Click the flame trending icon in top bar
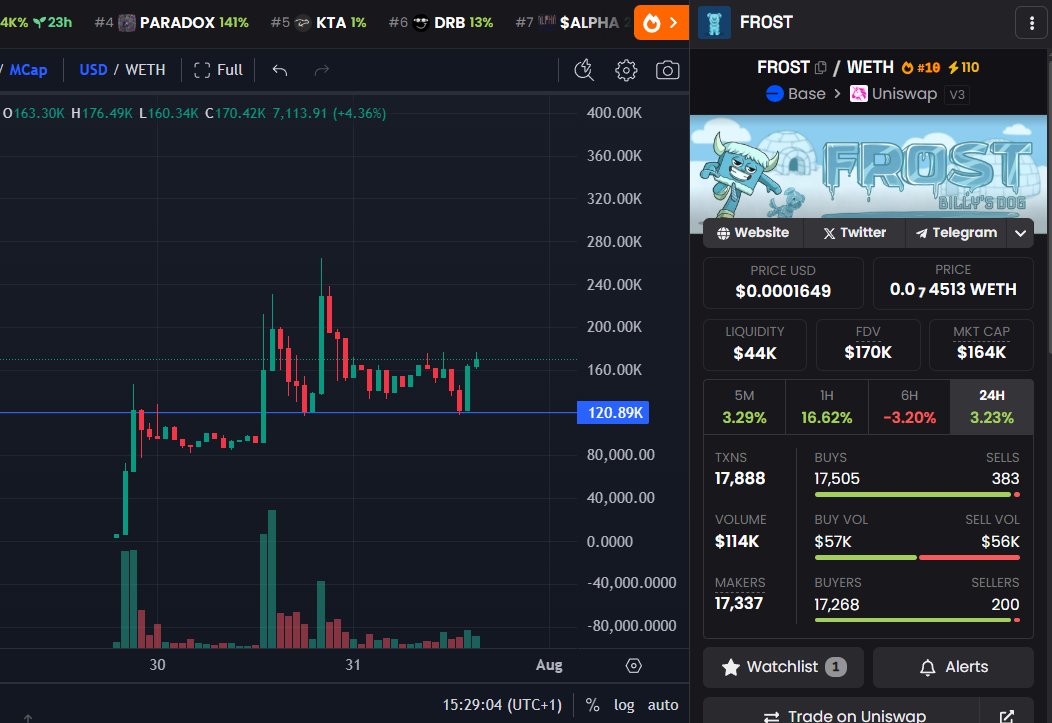Screen dimensions: 1052x723 point(655,22)
